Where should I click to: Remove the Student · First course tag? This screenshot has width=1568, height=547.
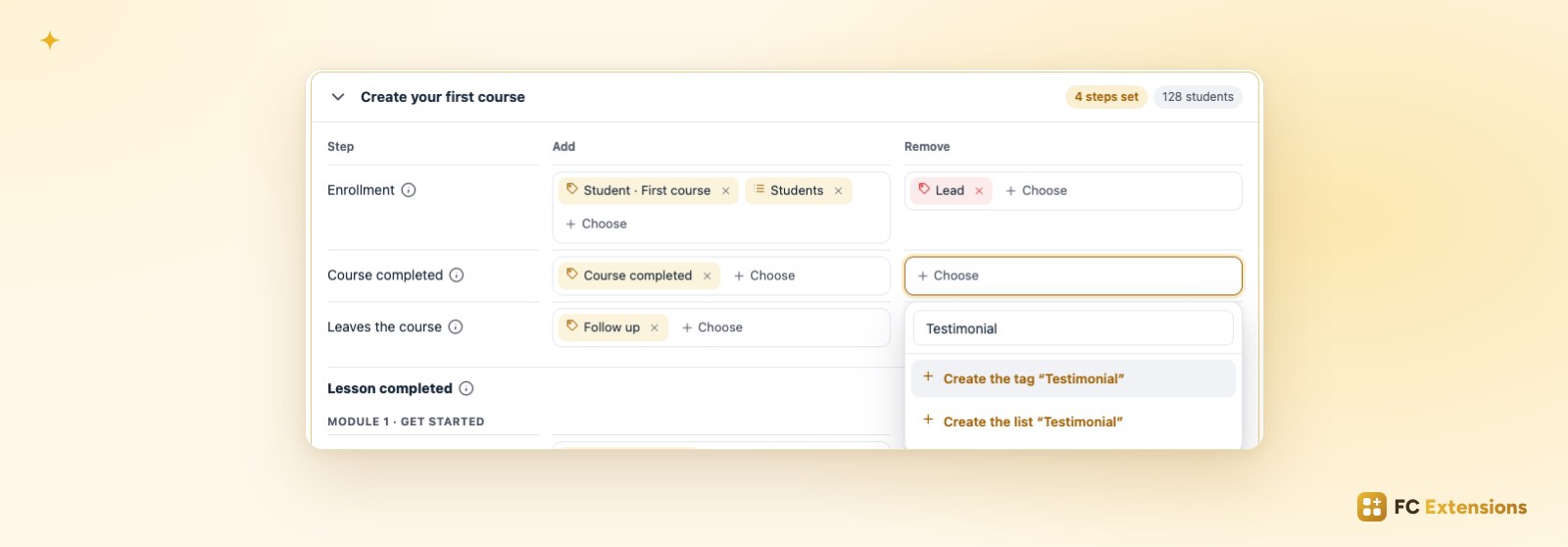click(x=725, y=191)
